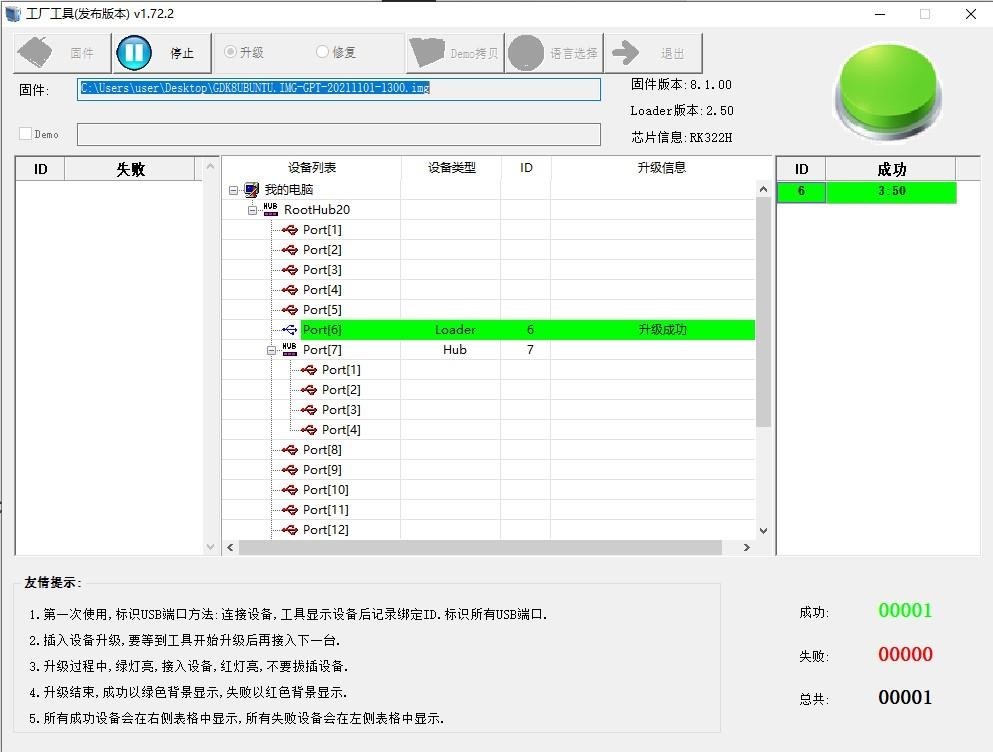Select the 修复 radio button
Viewport: 993px width, 752px height.
322,52
